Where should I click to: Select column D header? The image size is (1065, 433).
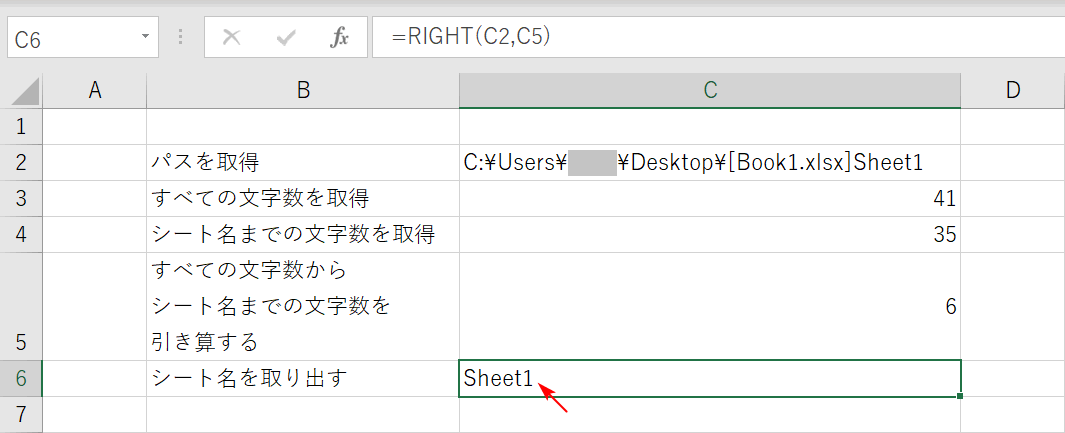coord(1012,90)
